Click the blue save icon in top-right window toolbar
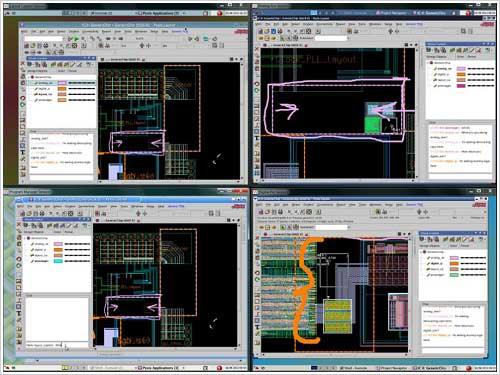This screenshot has width=500, height=375. (273, 31)
